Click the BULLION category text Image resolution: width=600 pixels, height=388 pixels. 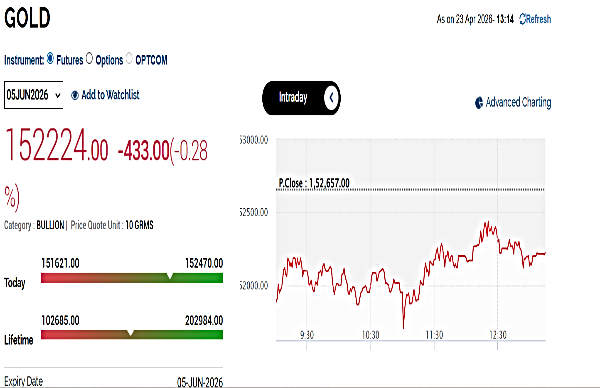[x=50, y=225]
